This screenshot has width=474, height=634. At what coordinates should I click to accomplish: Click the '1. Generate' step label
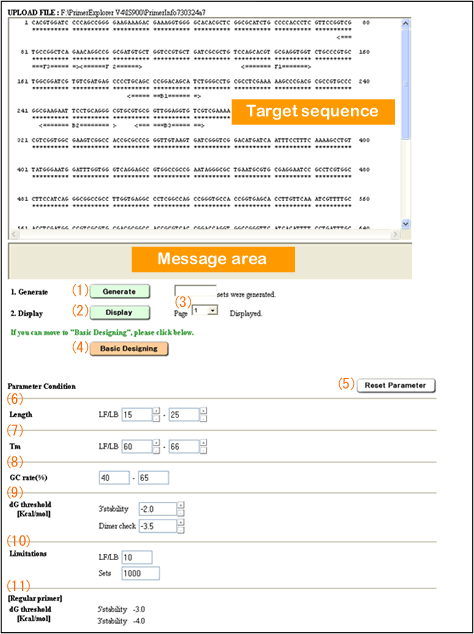pos(29,292)
